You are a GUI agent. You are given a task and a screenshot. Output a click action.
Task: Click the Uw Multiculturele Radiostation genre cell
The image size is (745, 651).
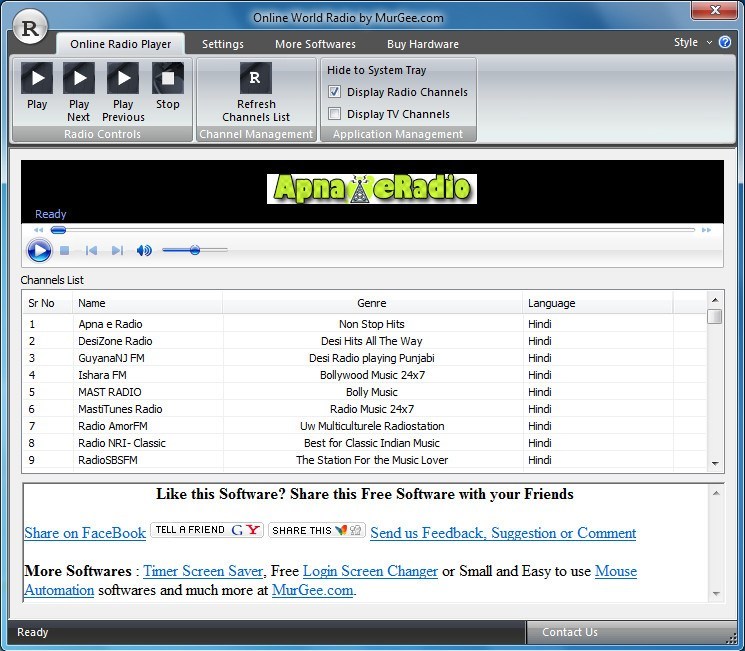coord(372,426)
